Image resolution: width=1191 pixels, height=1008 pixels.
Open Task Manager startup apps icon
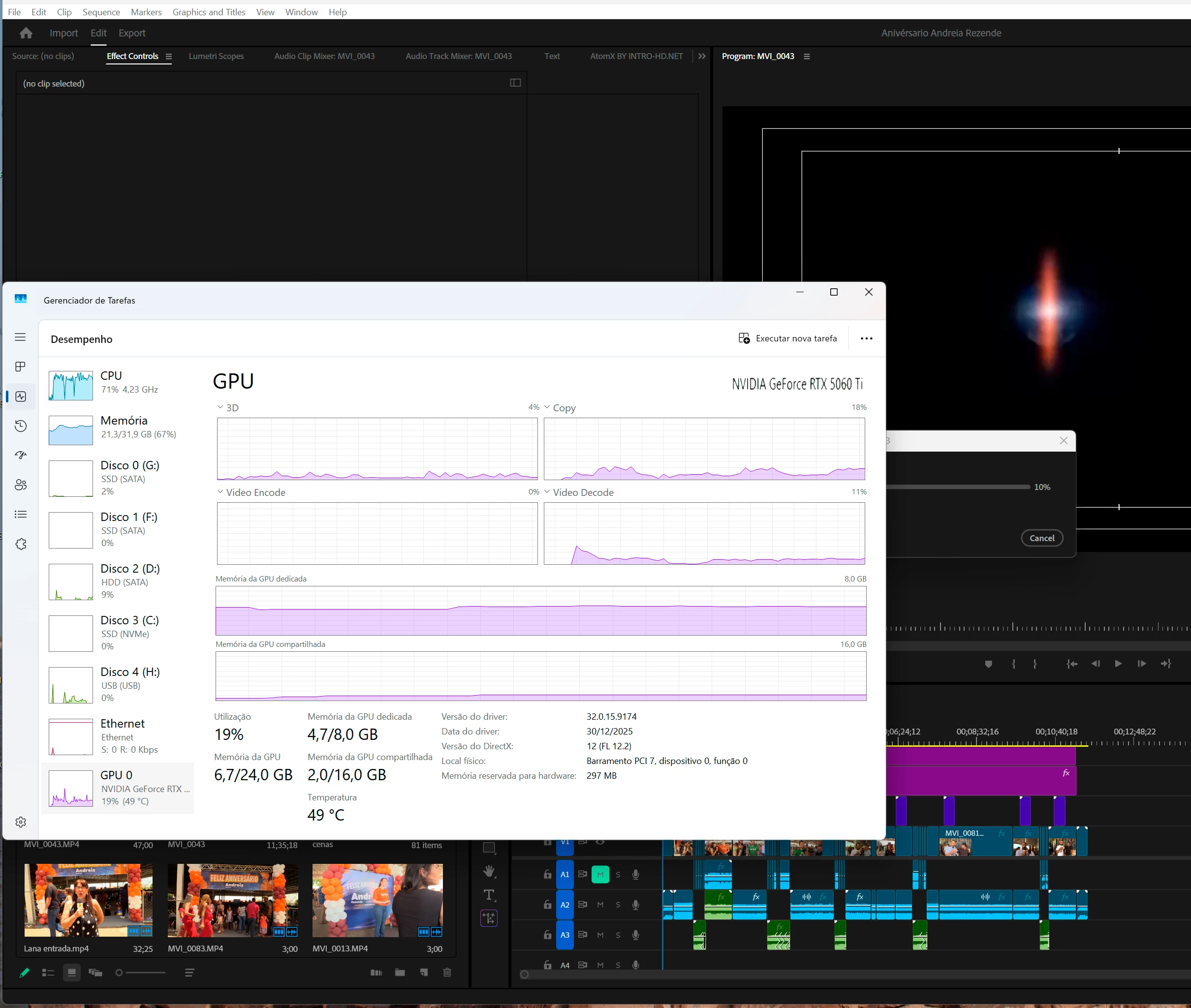(21, 456)
